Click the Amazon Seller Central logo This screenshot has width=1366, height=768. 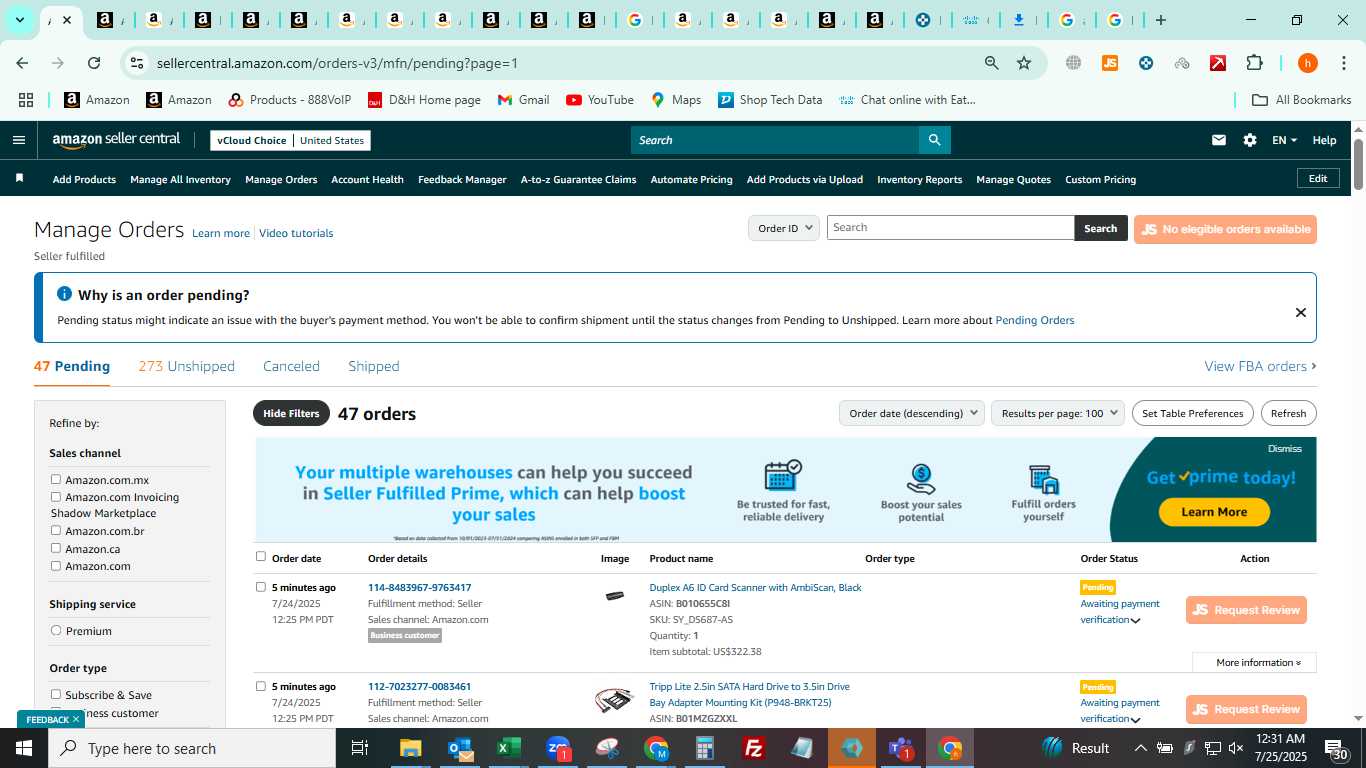pos(116,140)
